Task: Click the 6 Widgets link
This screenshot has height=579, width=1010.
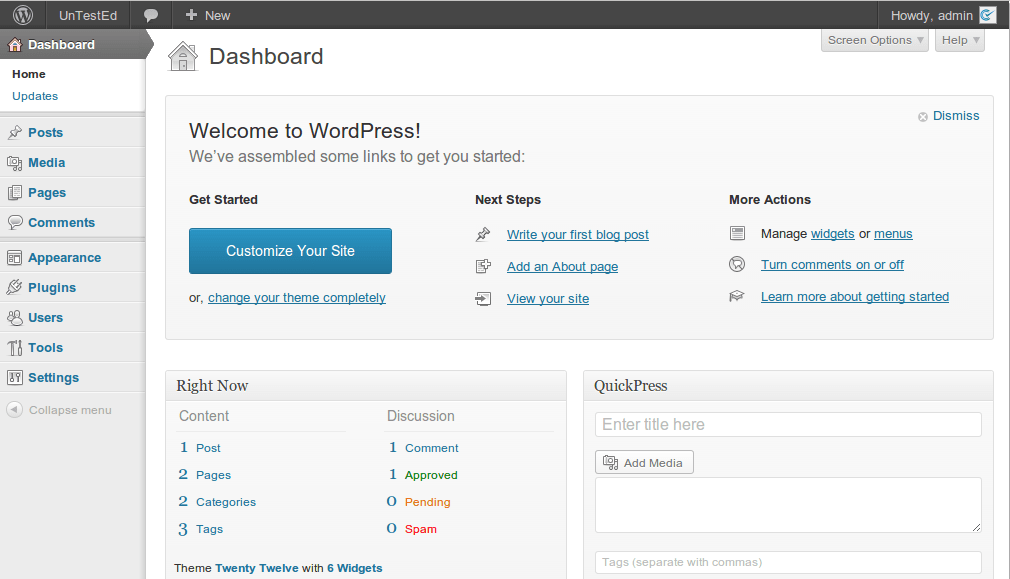Action: [355, 568]
